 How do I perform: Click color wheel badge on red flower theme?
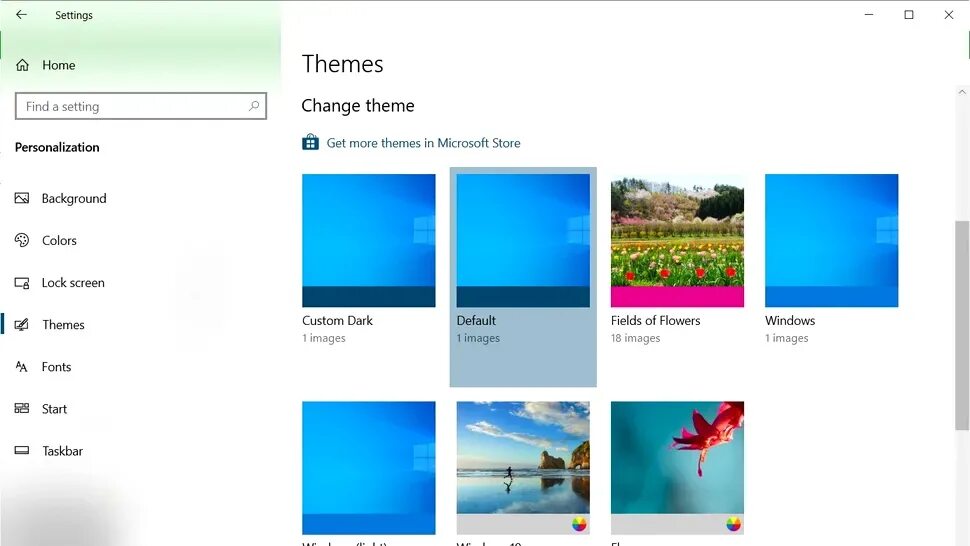[x=733, y=524]
